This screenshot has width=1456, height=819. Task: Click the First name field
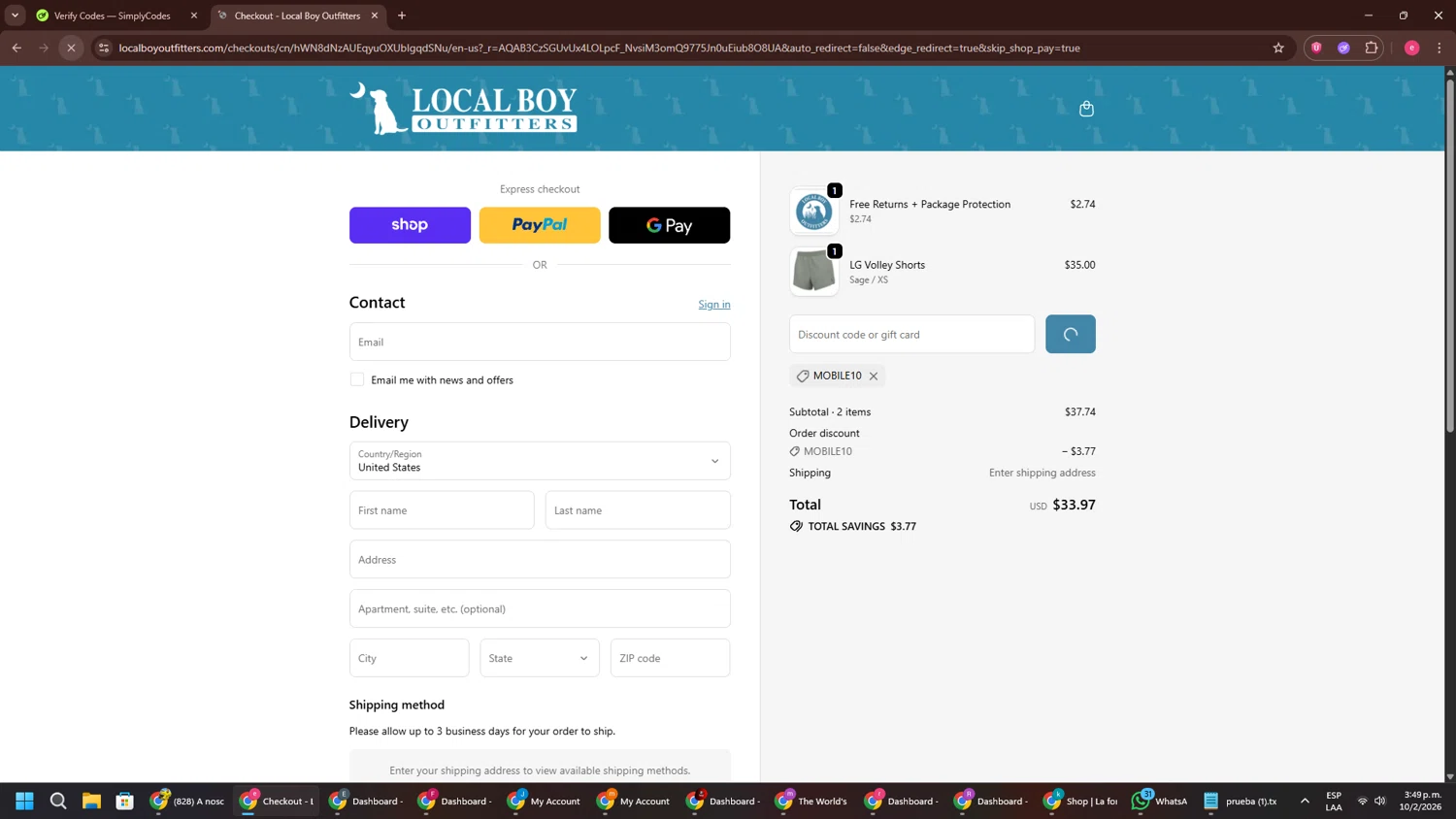coord(442,510)
